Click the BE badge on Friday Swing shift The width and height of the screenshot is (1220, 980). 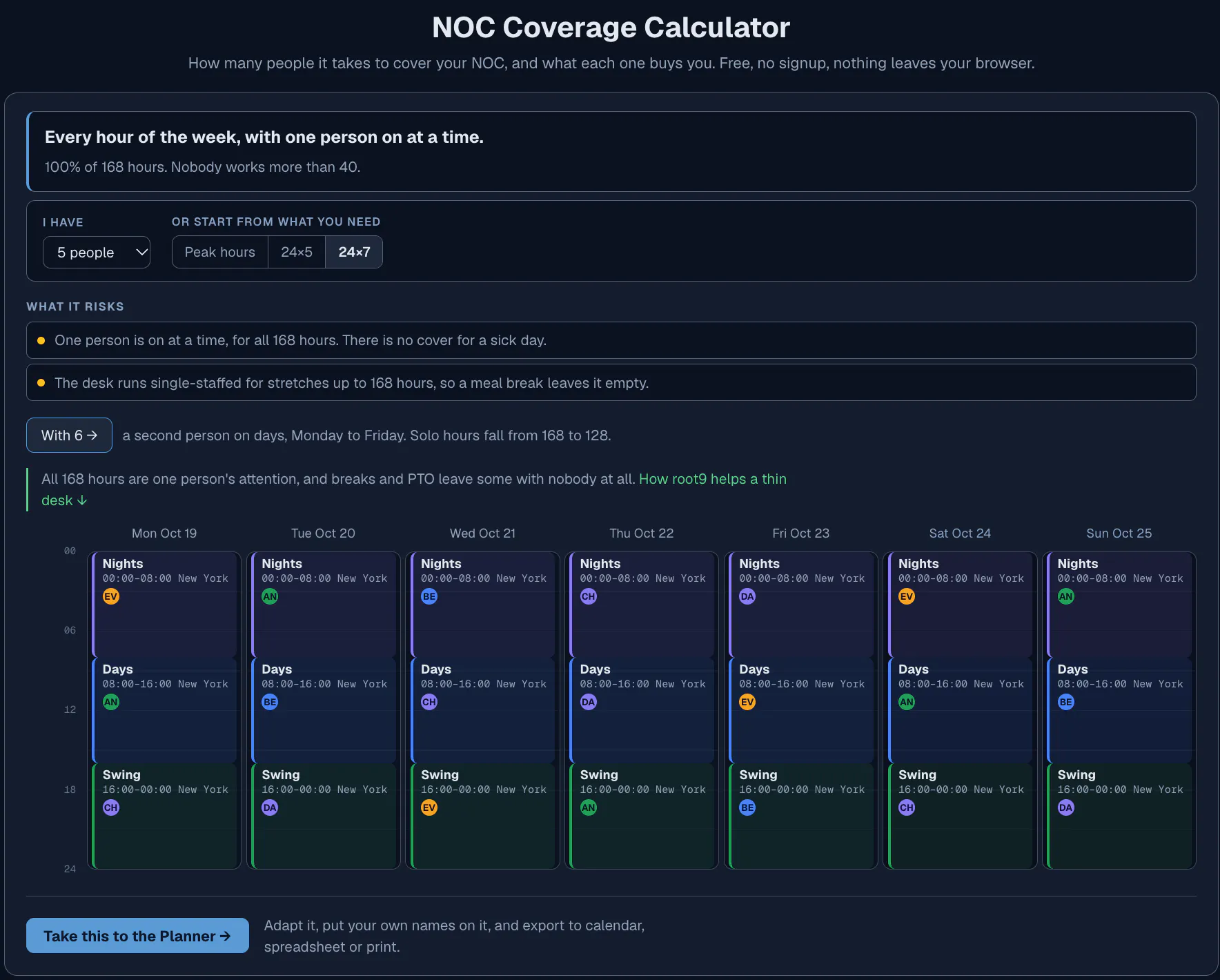[x=747, y=807]
